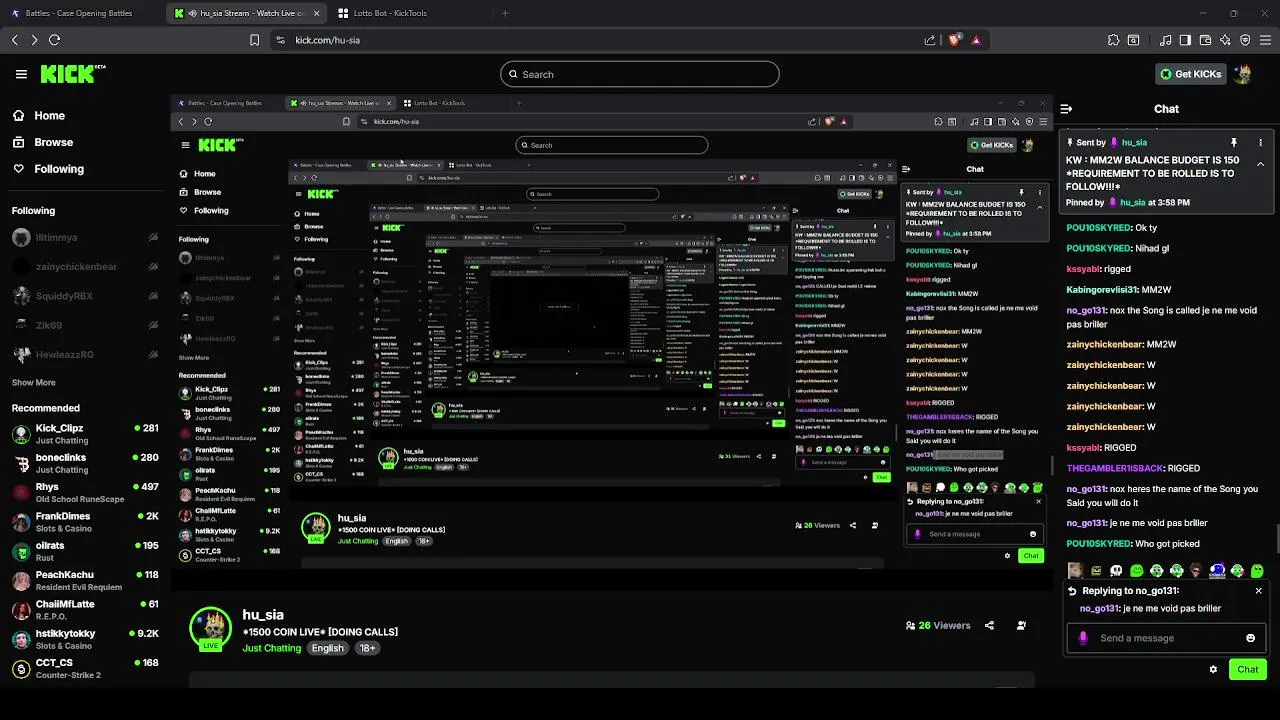Toggle the Kick sidebar hamburger menu
Image resolution: width=1280 pixels, height=720 pixels.
[21, 74]
